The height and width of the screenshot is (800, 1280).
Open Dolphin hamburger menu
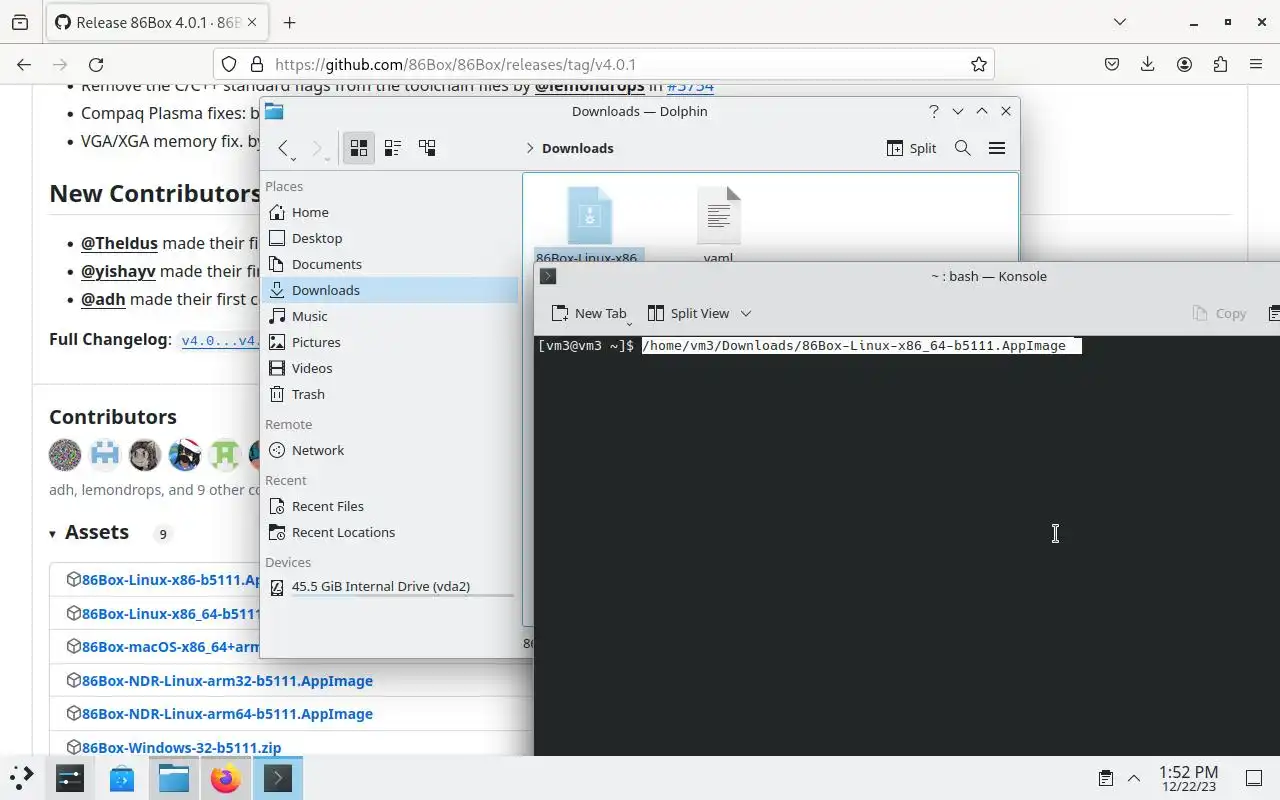coord(996,148)
